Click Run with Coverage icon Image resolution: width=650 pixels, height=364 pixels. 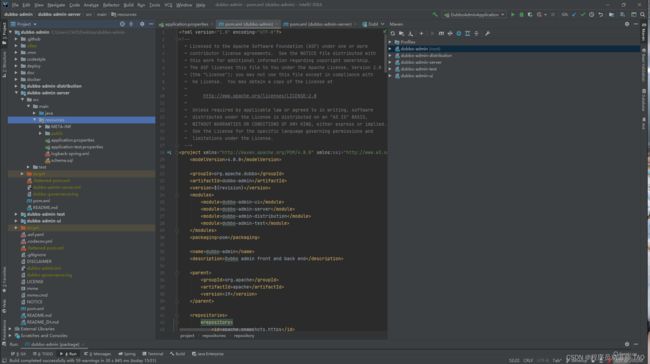(530, 15)
